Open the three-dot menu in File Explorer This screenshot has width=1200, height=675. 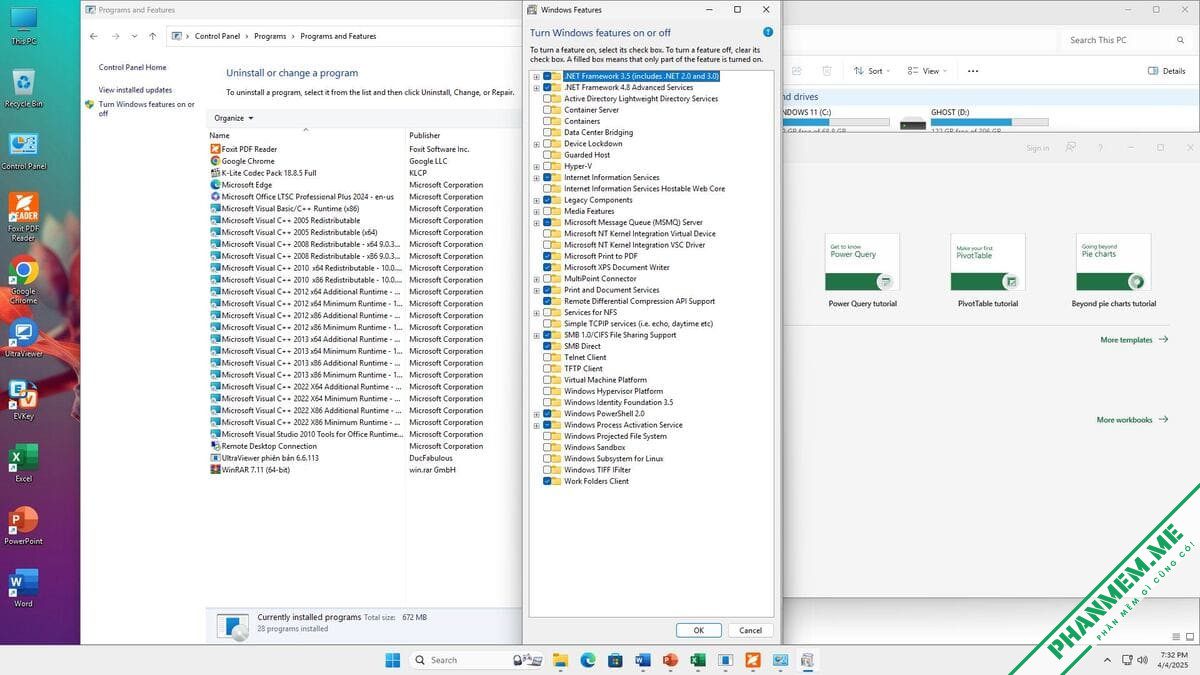point(973,71)
